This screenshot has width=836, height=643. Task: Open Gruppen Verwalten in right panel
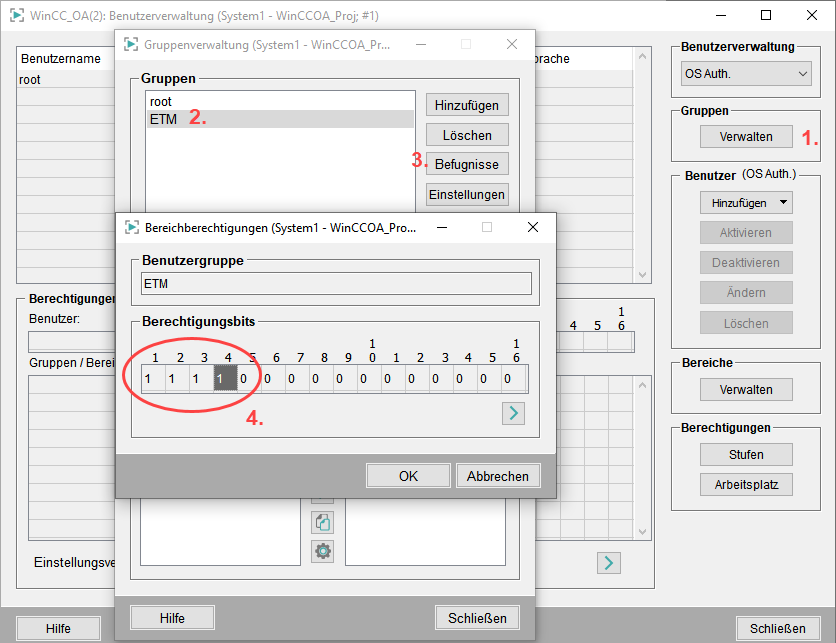[x=746, y=137]
